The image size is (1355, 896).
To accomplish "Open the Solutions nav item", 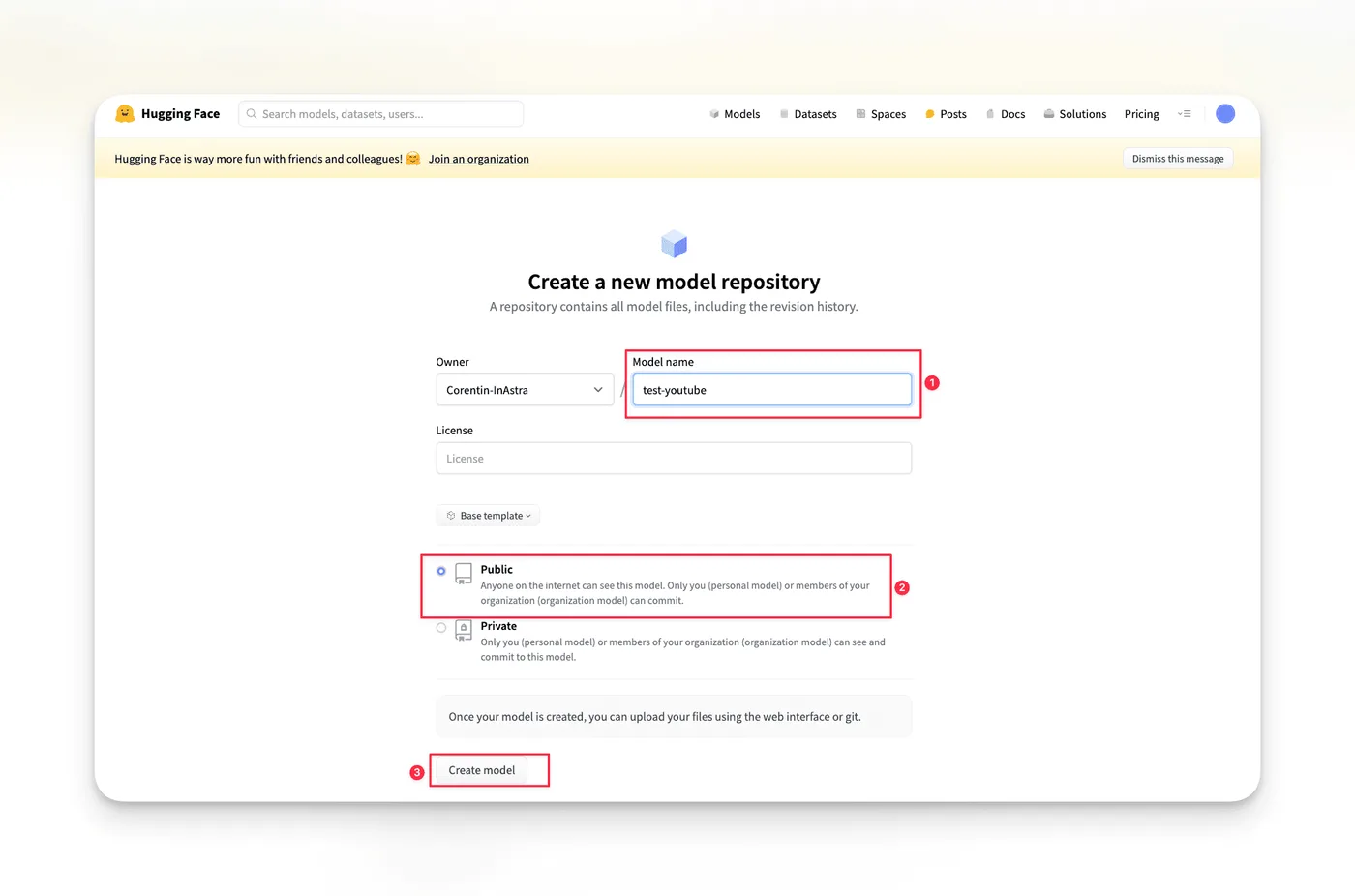I will (x=1075, y=114).
